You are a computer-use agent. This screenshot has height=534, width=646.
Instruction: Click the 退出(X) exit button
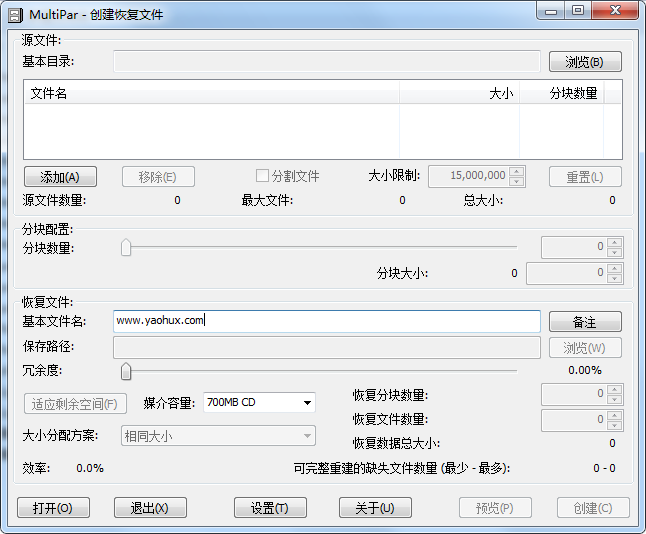(x=150, y=508)
